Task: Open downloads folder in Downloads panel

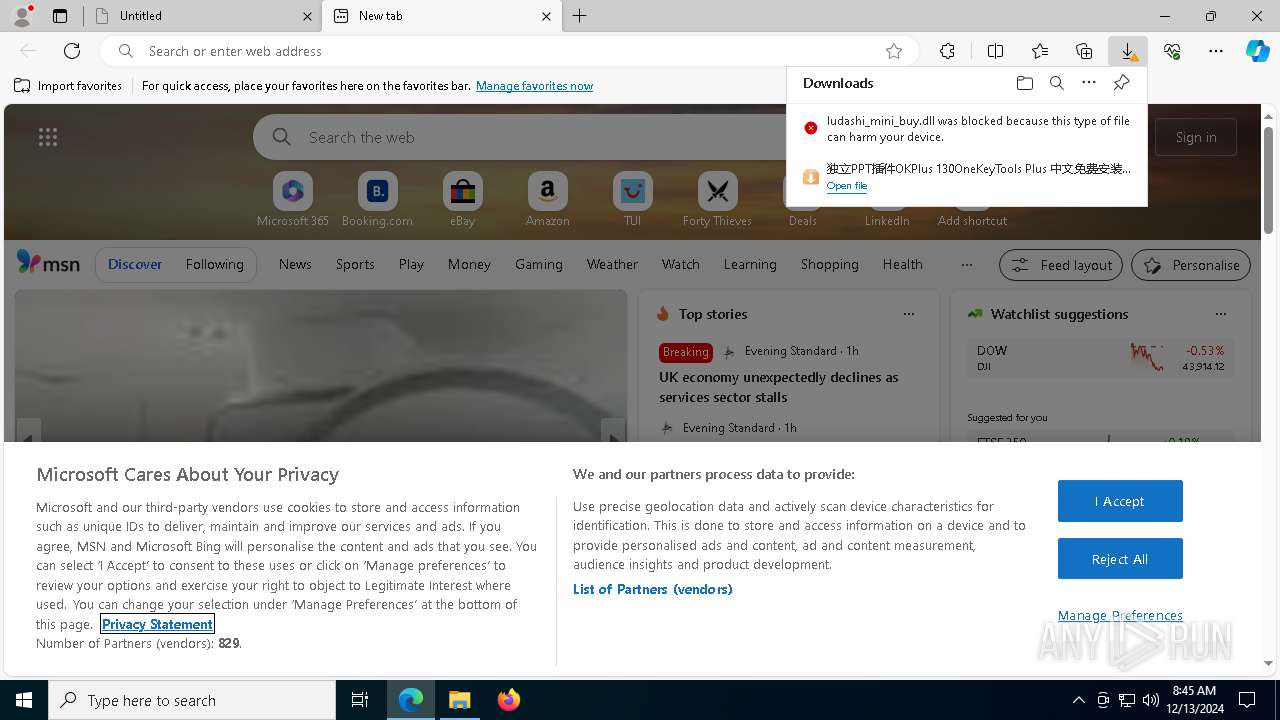Action: (x=1024, y=83)
